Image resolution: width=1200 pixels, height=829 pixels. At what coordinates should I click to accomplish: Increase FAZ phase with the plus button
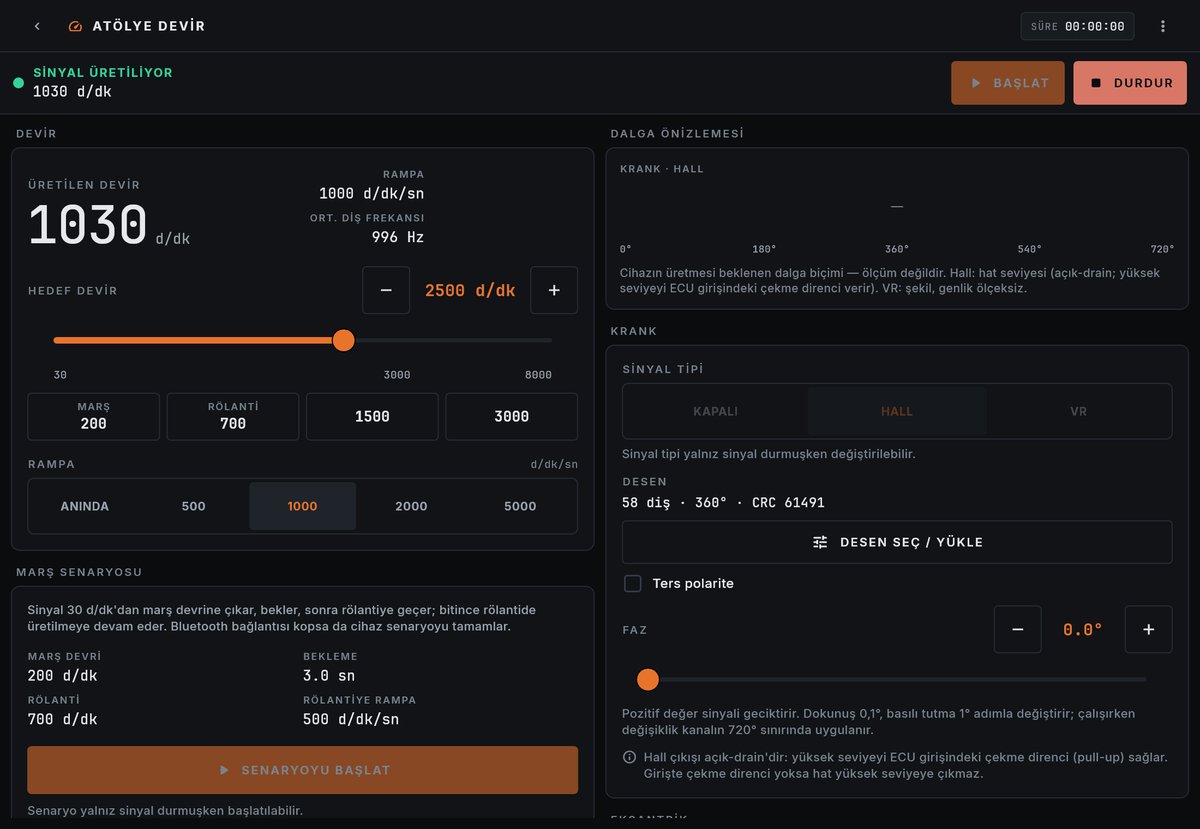point(1149,629)
